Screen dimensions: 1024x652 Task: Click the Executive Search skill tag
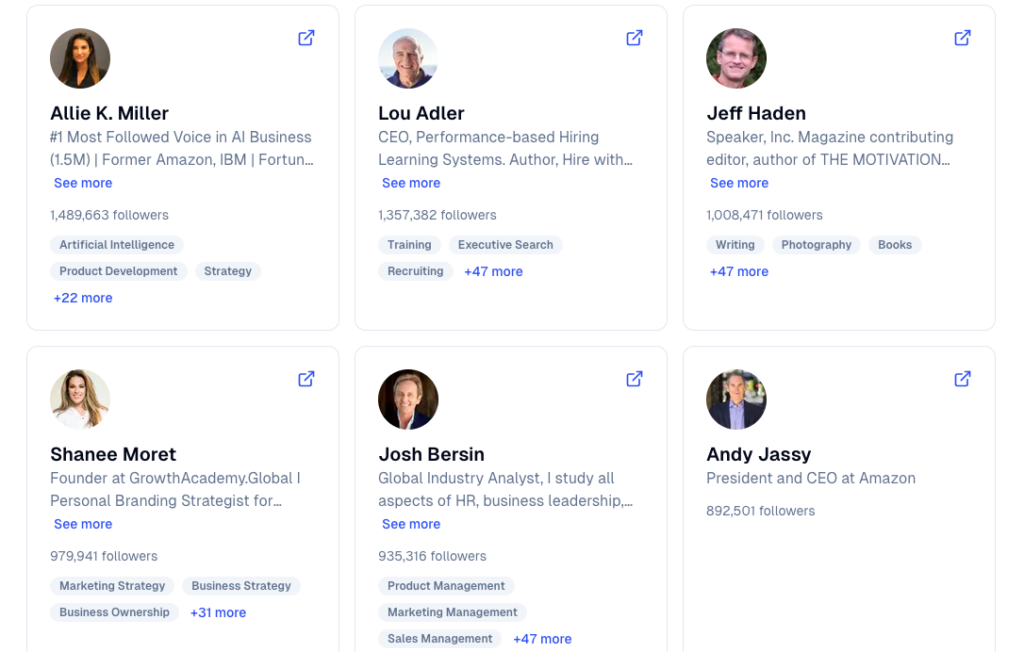(505, 245)
